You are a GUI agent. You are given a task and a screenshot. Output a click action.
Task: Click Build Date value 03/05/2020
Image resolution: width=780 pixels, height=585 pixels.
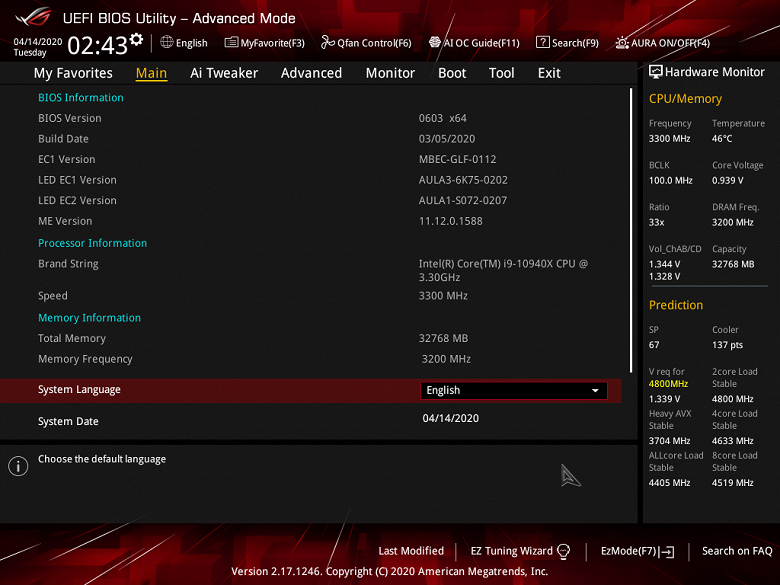tap(447, 139)
